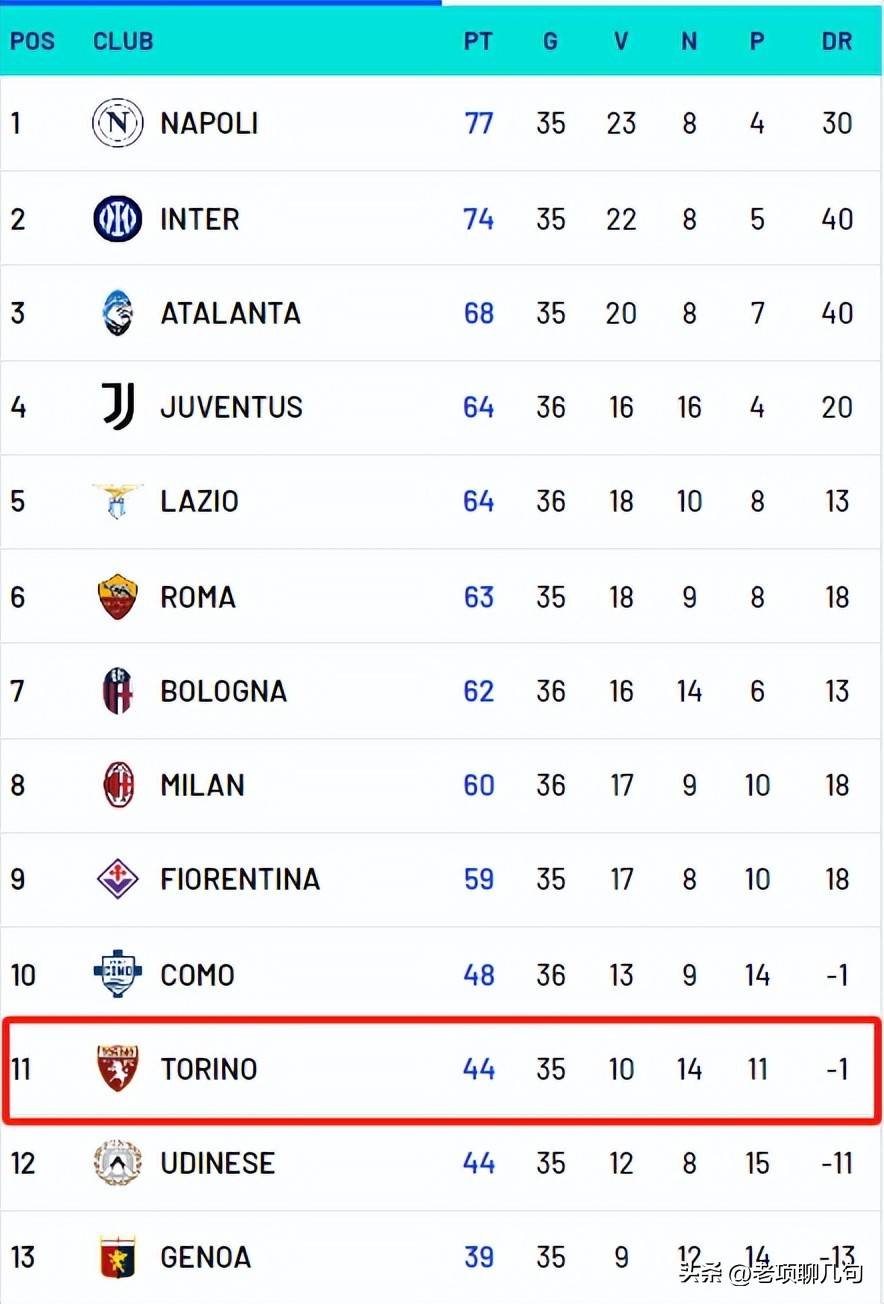Click the Roma club crest icon
The height and width of the screenshot is (1304, 884).
coord(118,597)
